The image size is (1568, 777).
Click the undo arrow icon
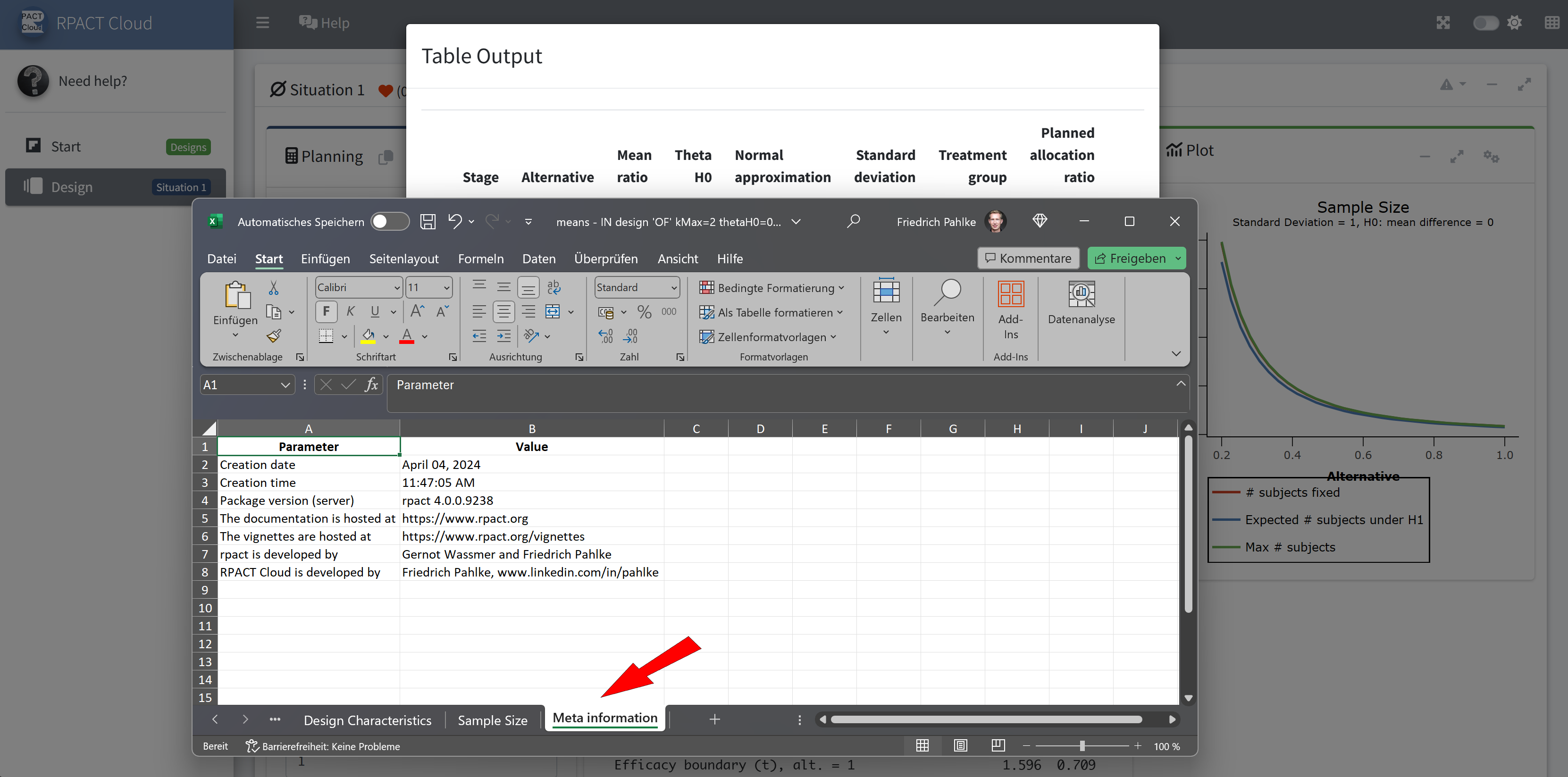point(455,221)
